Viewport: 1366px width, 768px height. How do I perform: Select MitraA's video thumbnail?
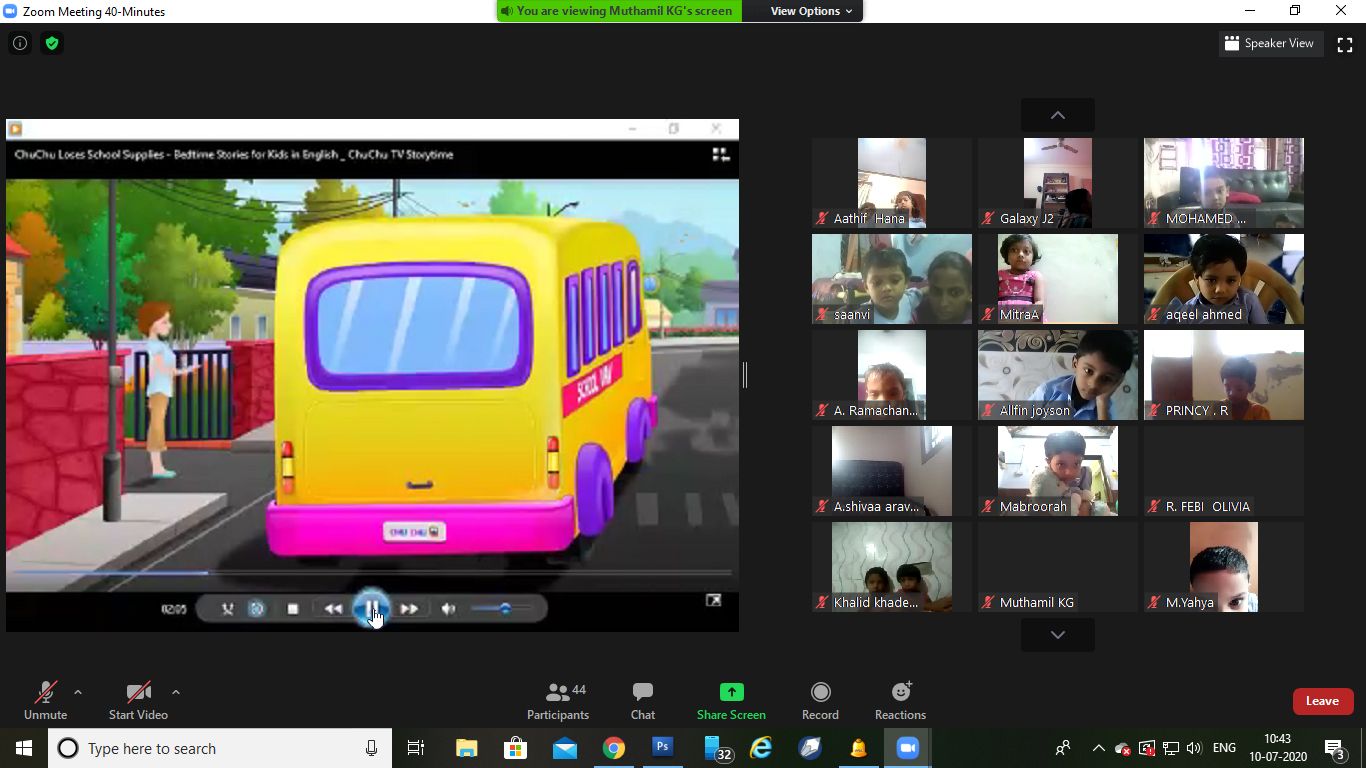coord(1058,279)
